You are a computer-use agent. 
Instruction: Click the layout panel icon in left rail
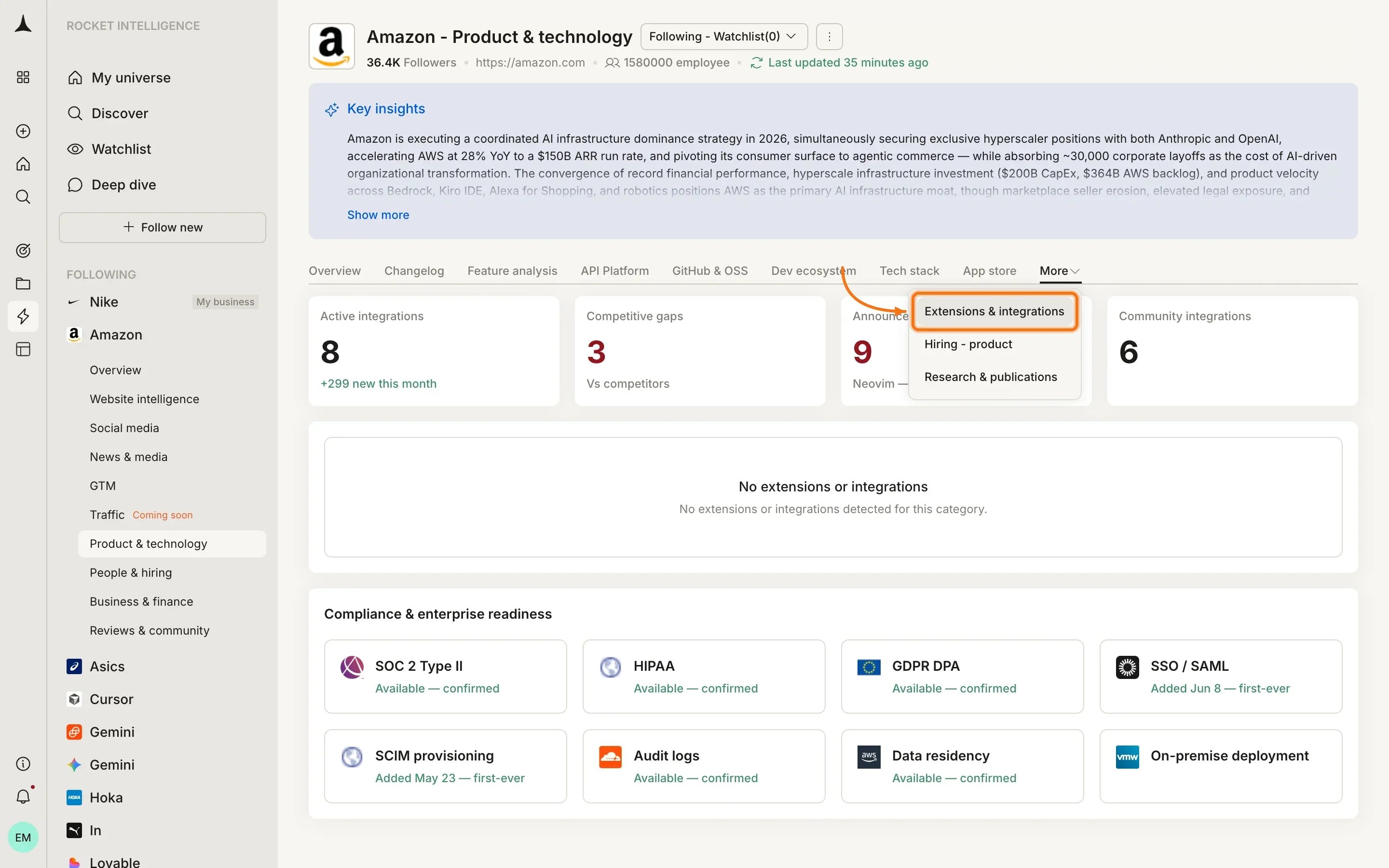click(x=23, y=349)
